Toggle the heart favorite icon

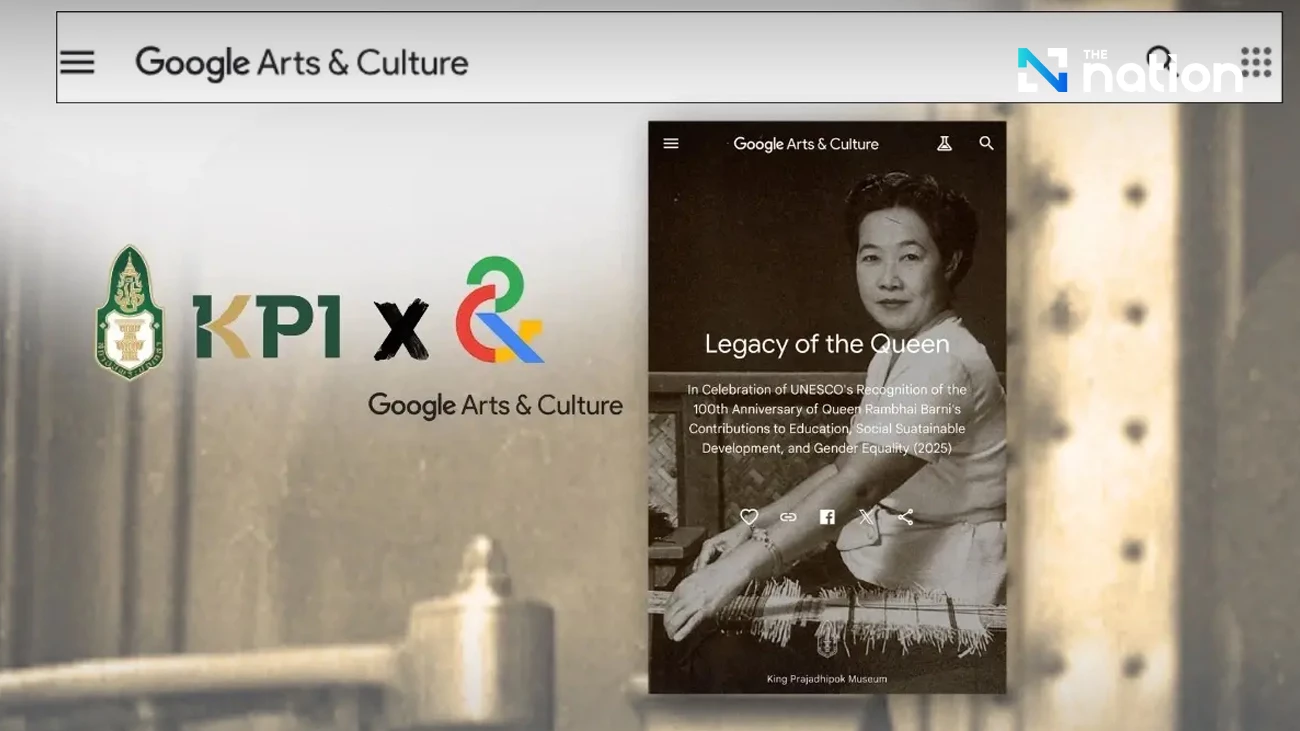click(x=749, y=517)
